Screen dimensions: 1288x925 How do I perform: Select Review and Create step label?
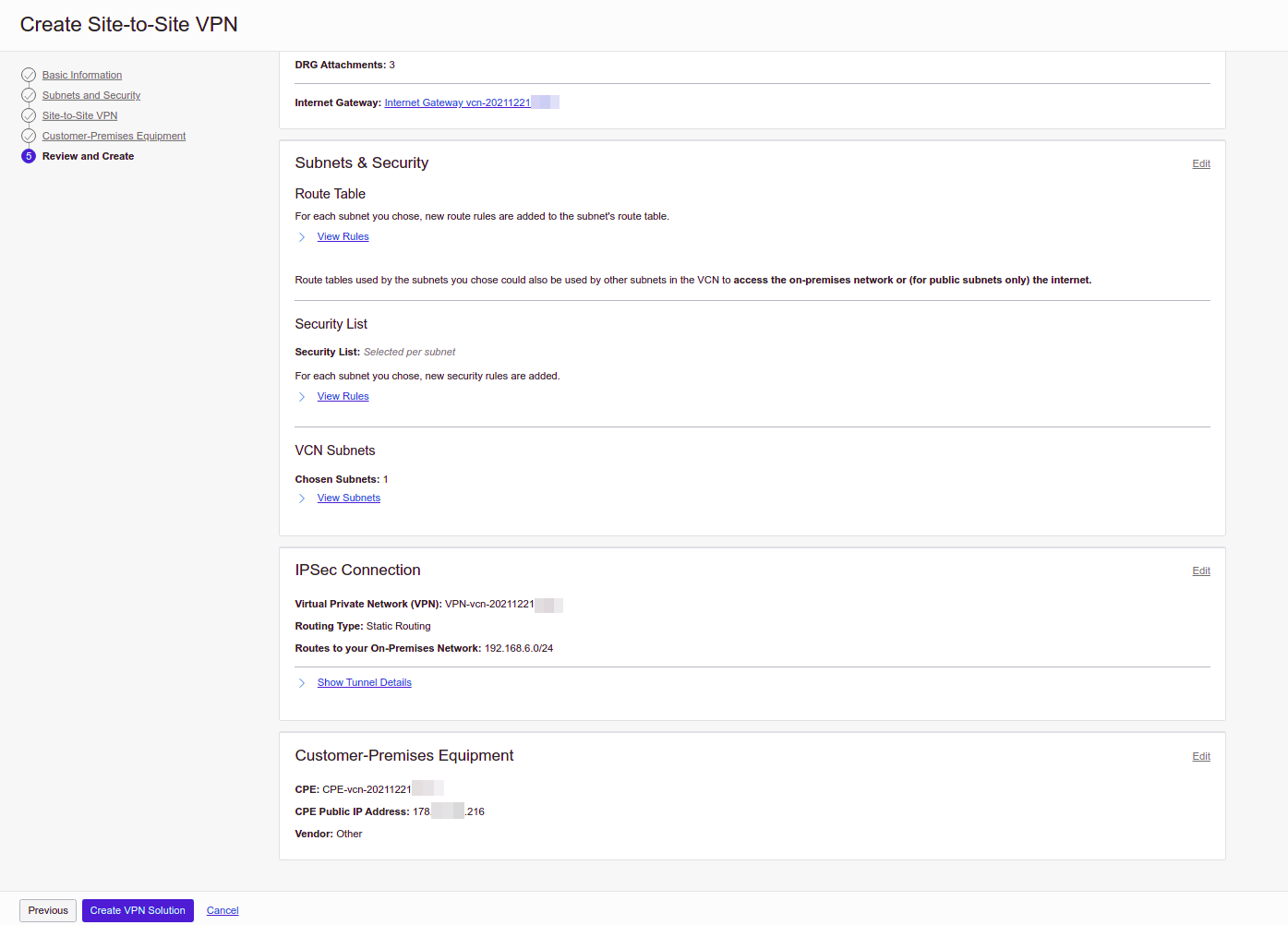(88, 156)
